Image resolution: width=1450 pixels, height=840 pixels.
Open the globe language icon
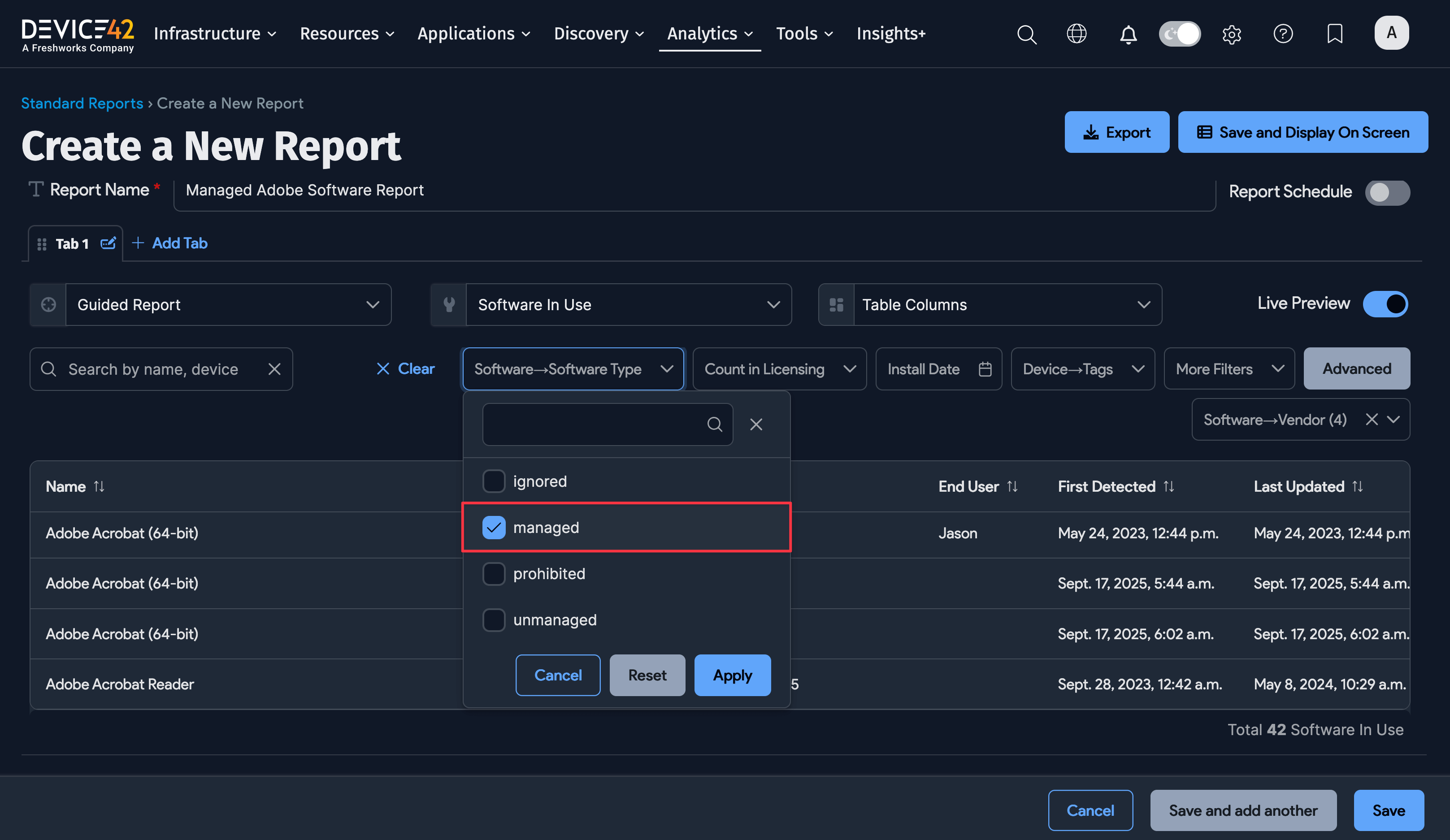click(1077, 34)
